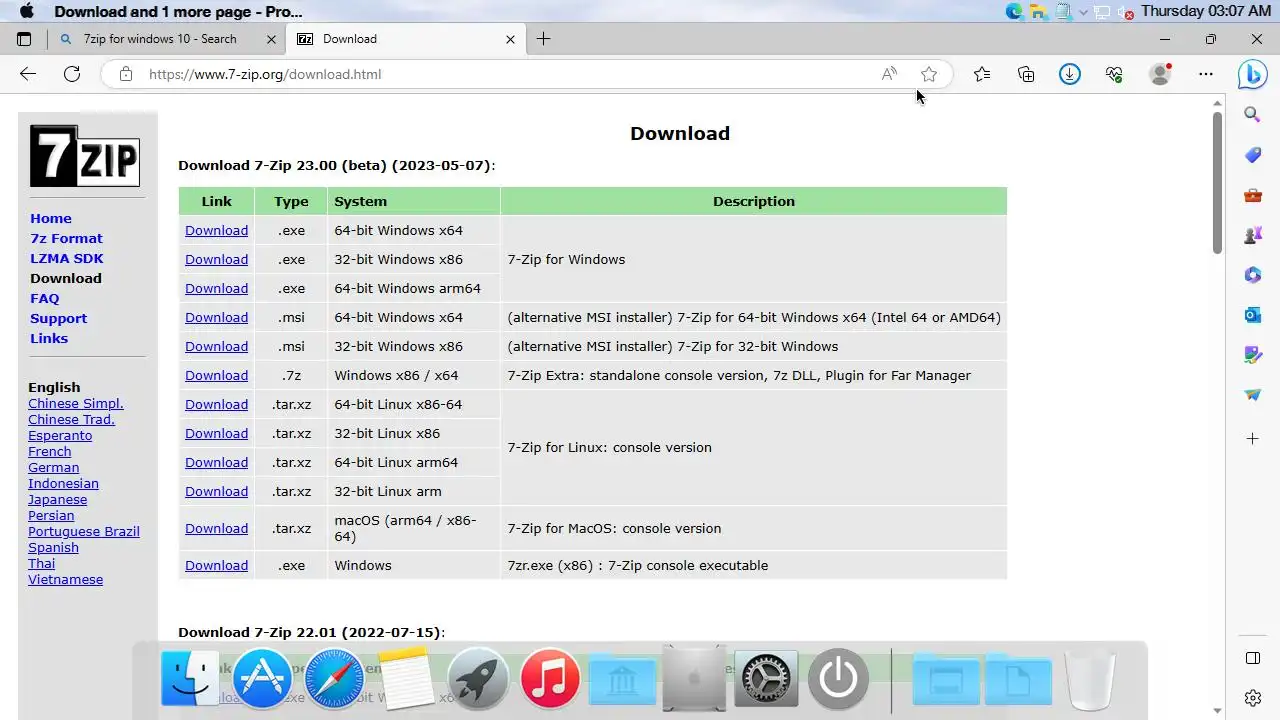Open Finder from the dock
This screenshot has width=1280, height=720.
190,678
